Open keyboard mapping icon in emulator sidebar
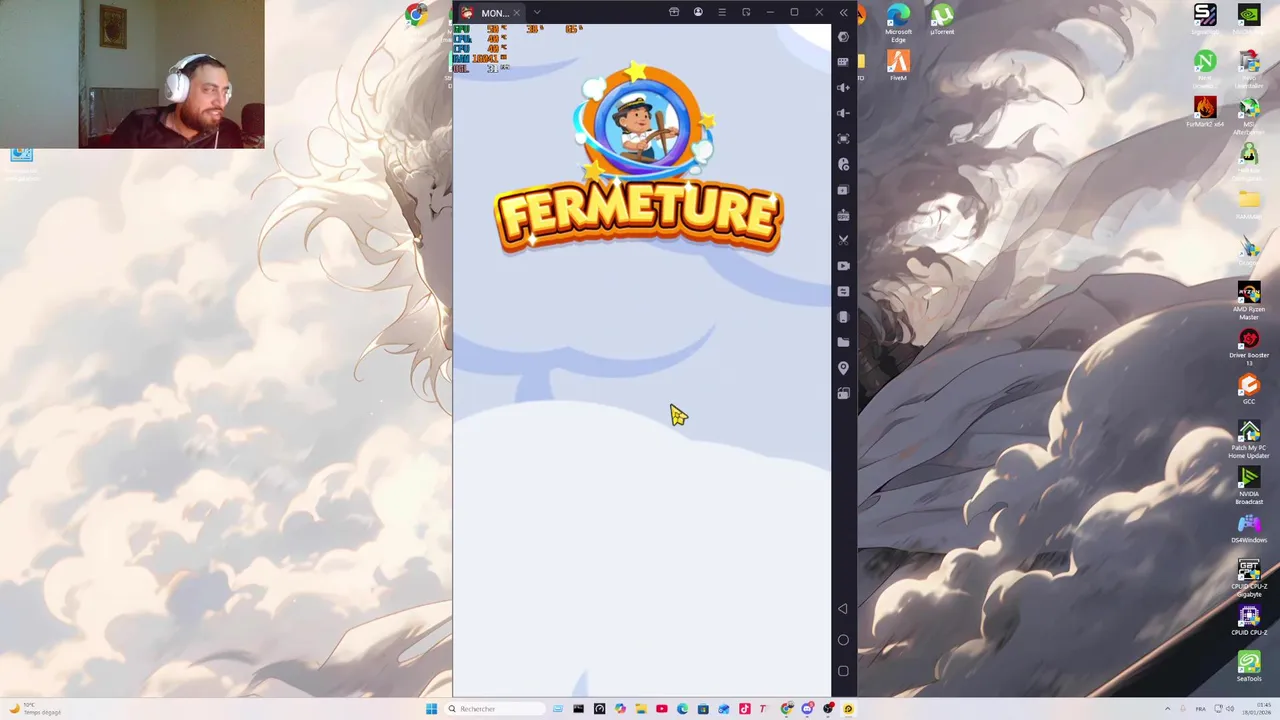This screenshot has height=720, width=1280. pos(843,62)
